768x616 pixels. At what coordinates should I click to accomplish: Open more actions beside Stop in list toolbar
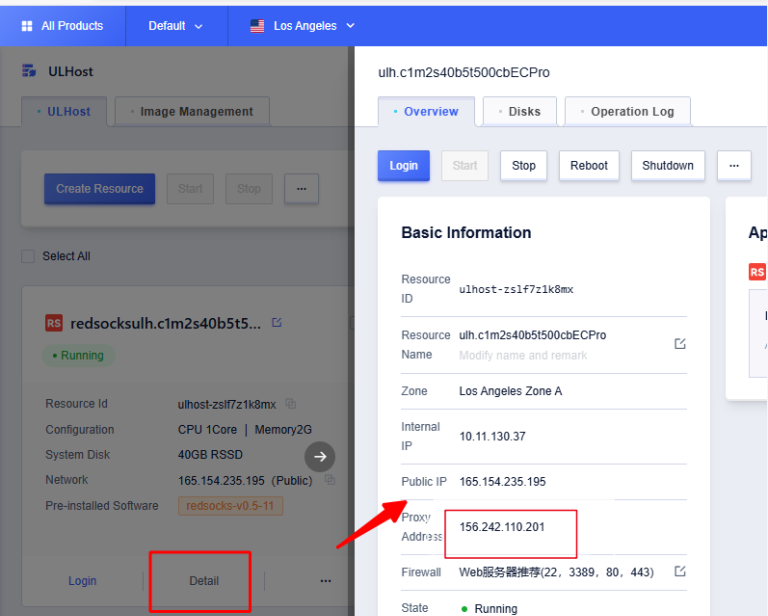[301, 189]
